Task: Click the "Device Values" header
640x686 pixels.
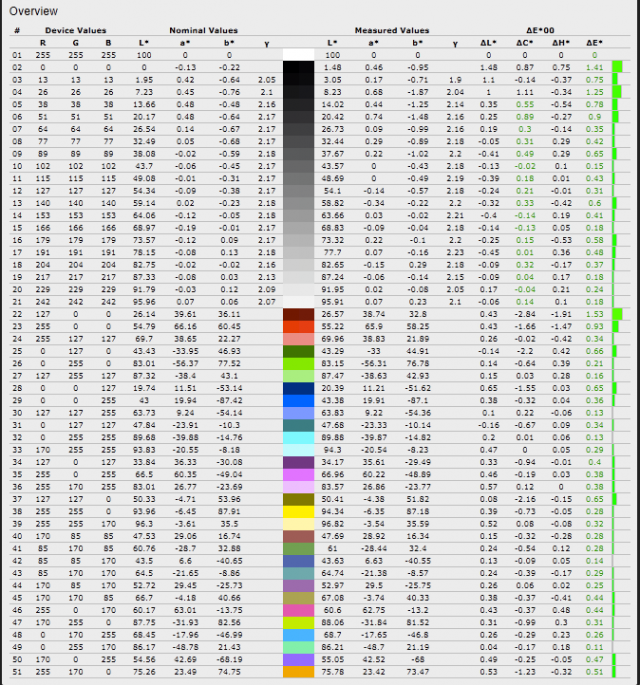Action: tap(75, 30)
